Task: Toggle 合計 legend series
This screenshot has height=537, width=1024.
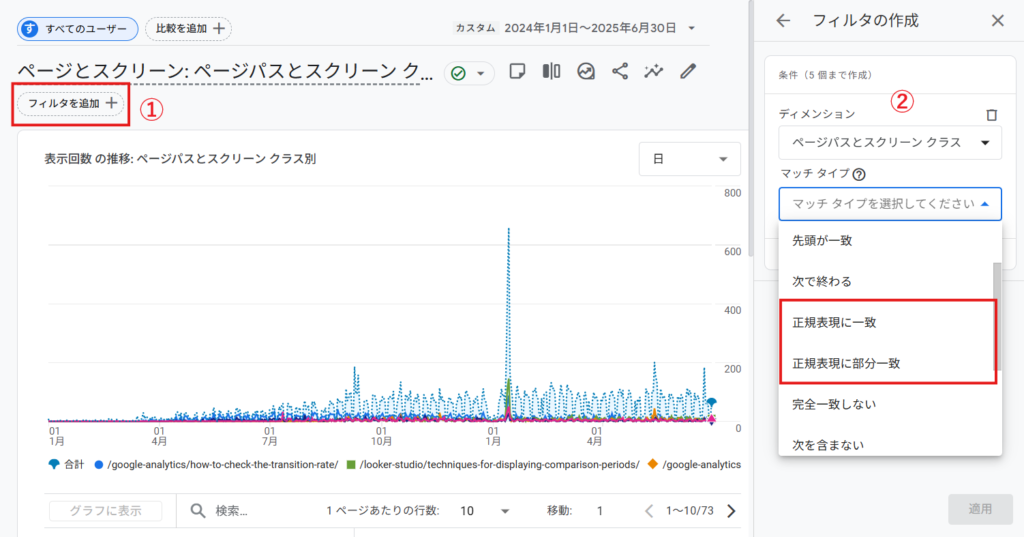Action: [x=67, y=464]
